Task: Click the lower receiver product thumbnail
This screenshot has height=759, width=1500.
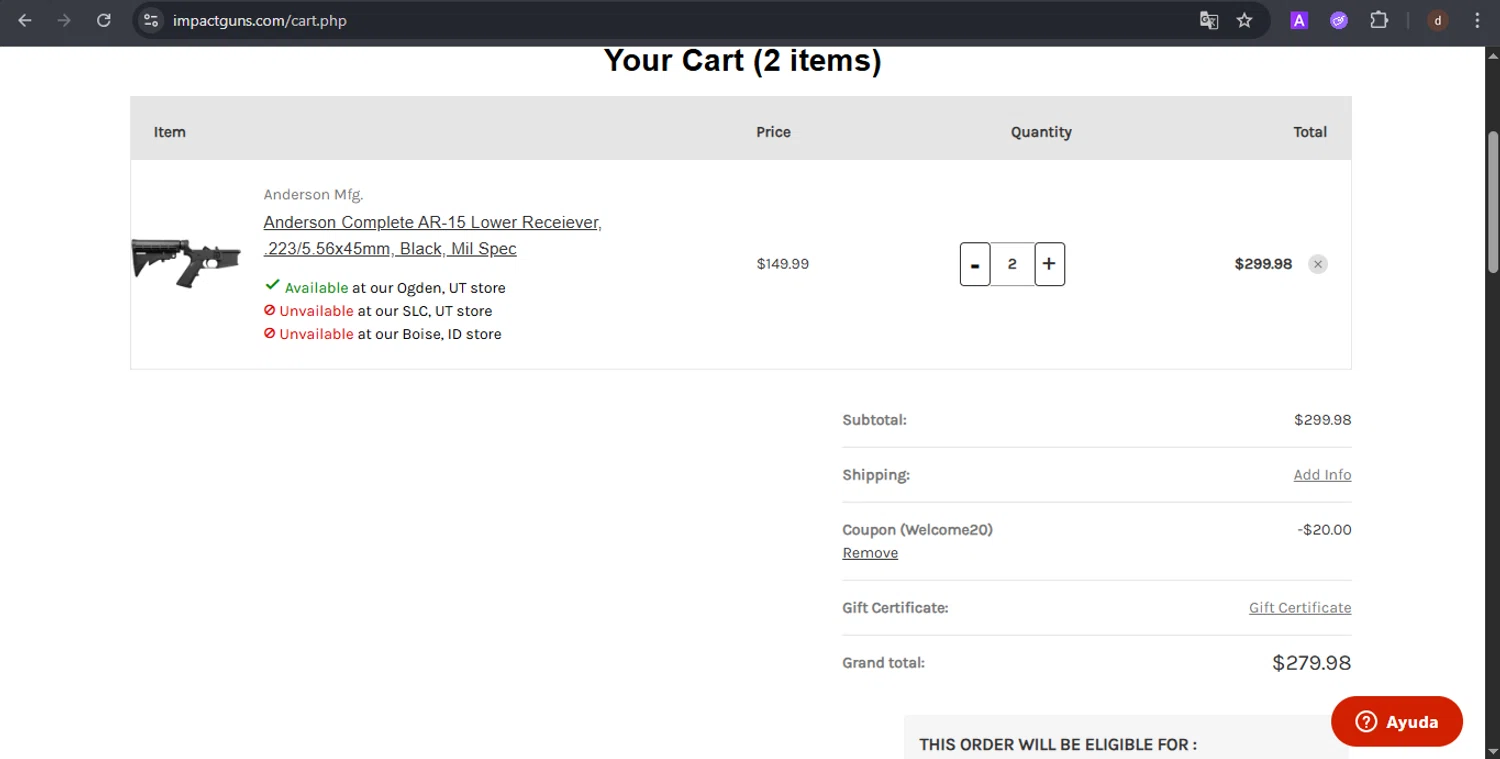Action: click(186, 263)
